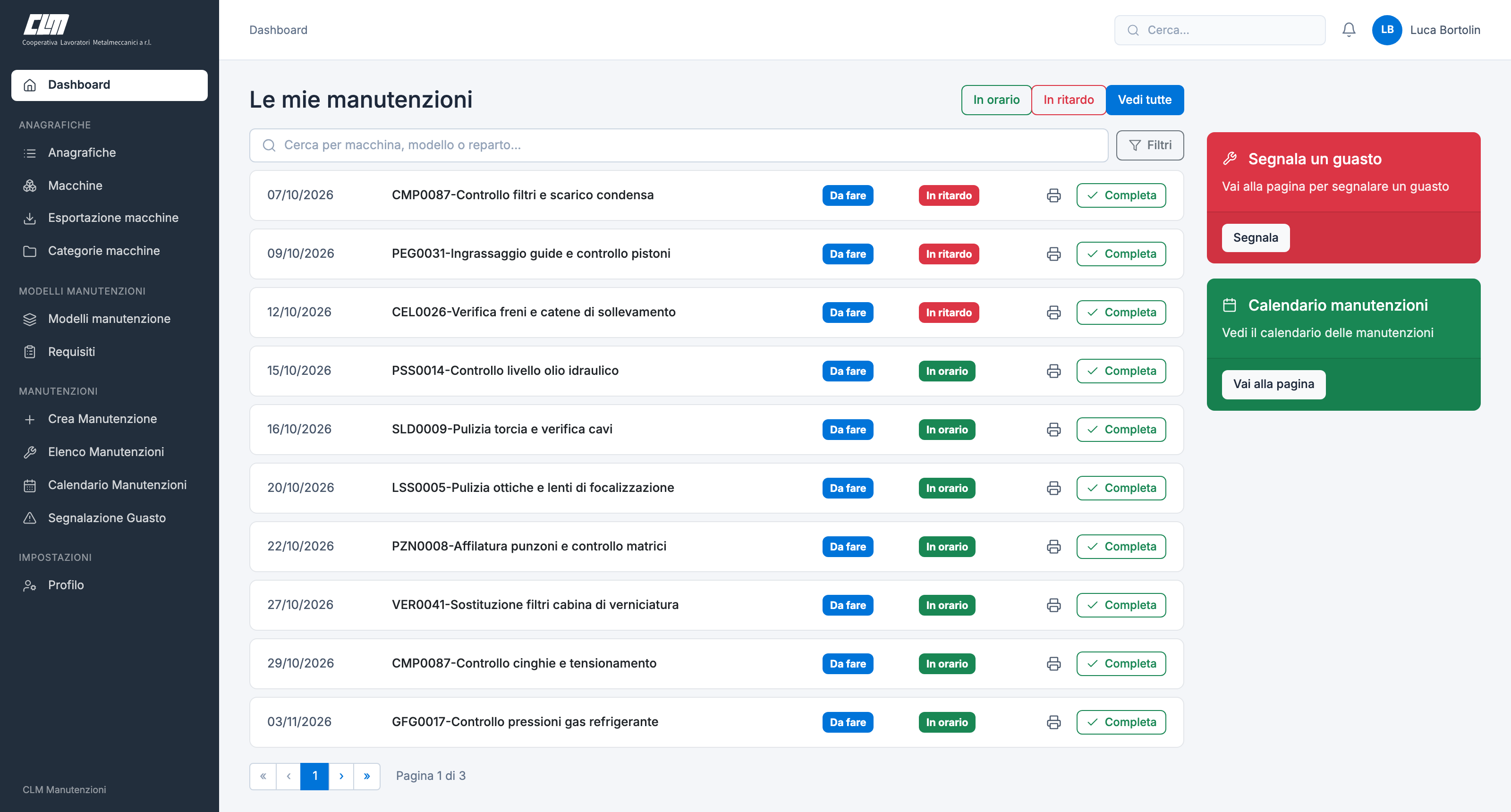
Task: Print the VER0041 filtri cabina maintenance
Action: [1053, 606]
